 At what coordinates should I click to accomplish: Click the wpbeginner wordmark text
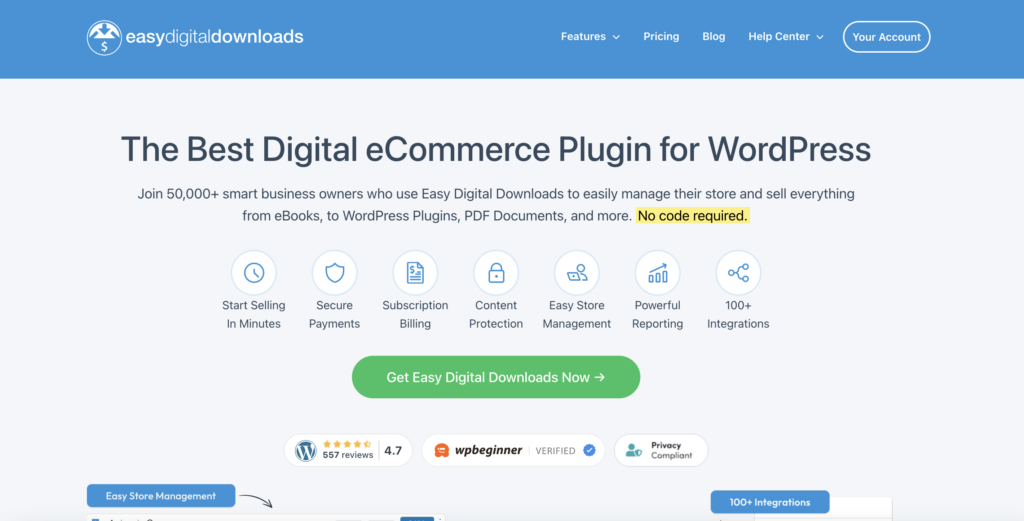point(488,450)
